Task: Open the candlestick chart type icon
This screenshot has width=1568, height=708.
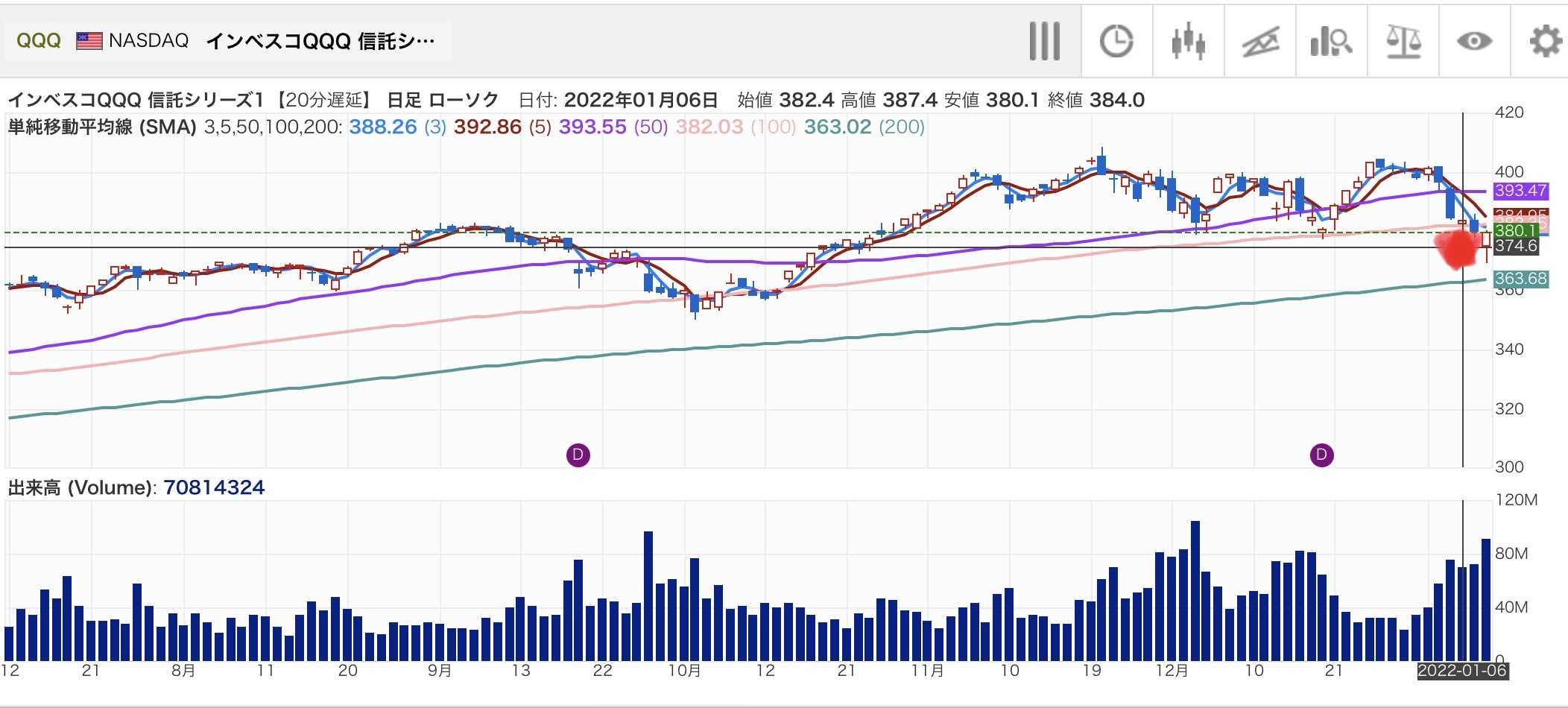Action: point(1188,41)
